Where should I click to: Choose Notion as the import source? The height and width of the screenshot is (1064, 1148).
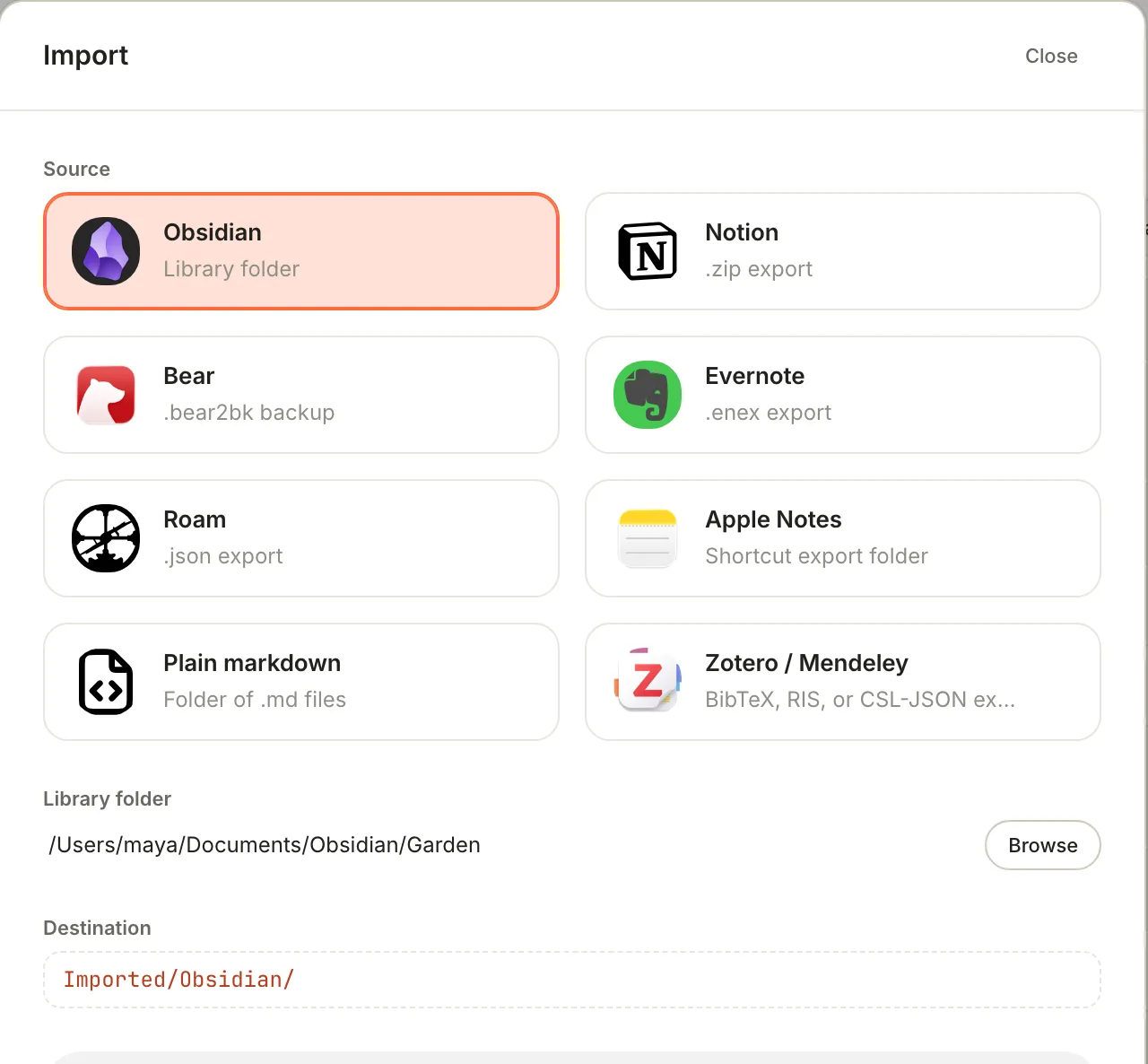(843, 251)
